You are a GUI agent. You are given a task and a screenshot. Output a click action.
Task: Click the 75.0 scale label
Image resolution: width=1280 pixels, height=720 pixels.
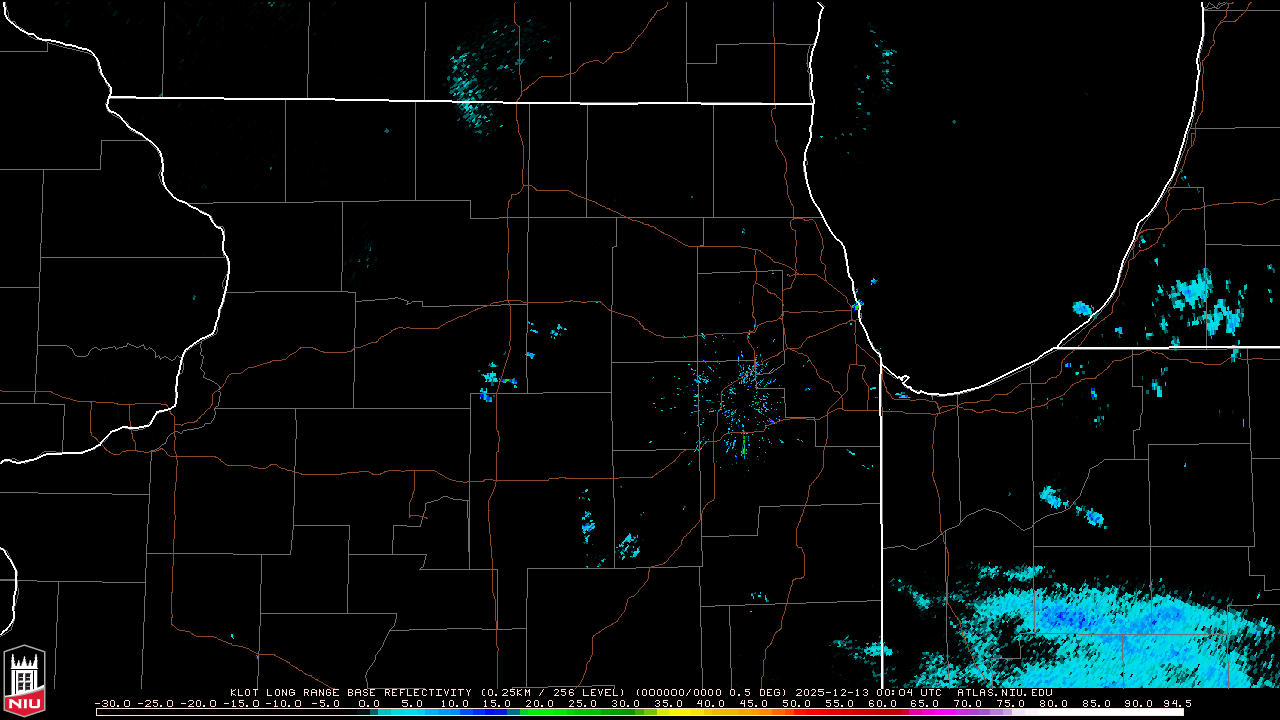(x=1011, y=704)
